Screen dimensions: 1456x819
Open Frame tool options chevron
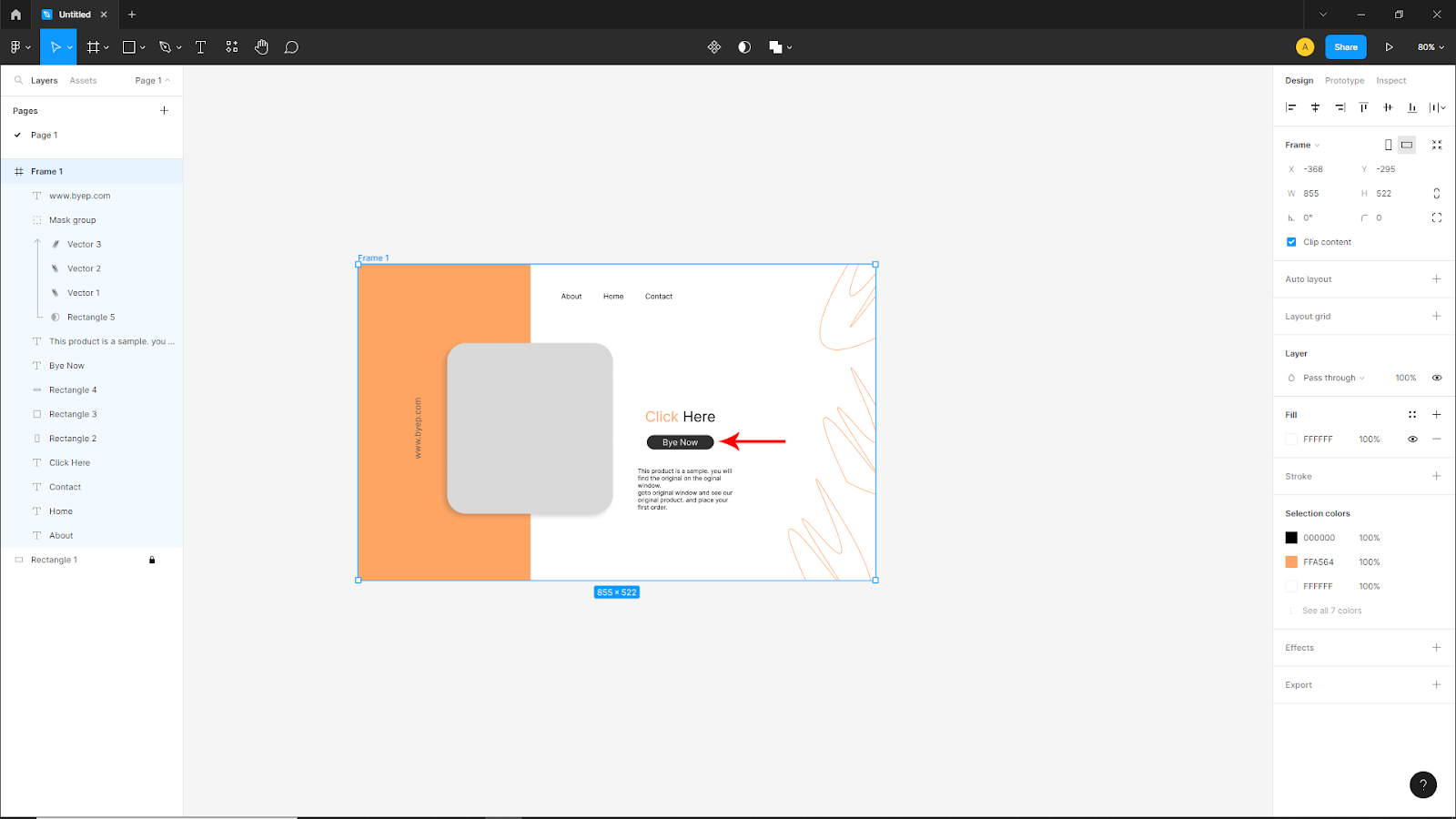(106, 47)
